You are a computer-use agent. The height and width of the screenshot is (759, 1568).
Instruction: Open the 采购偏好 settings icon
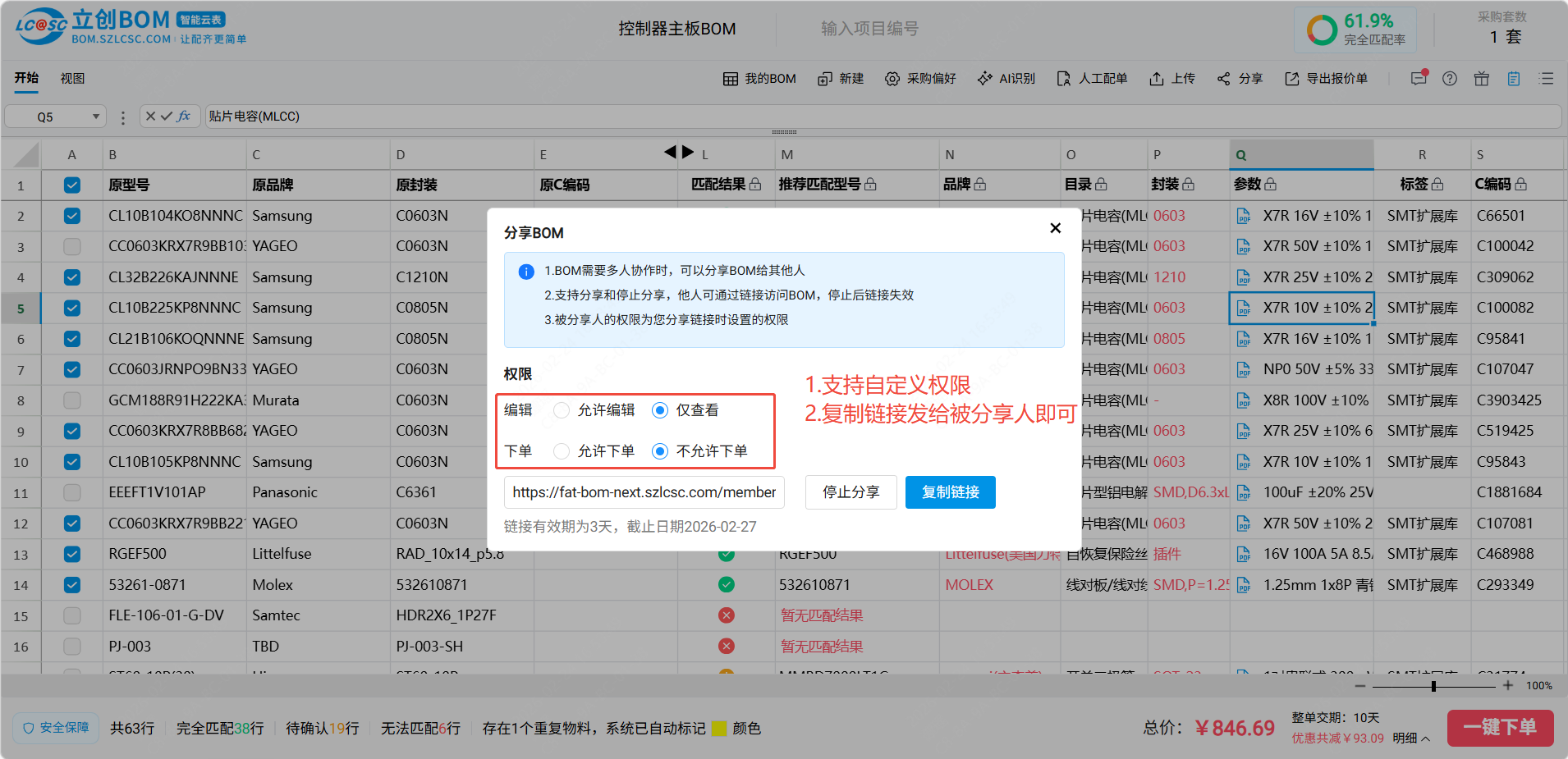click(892, 79)
